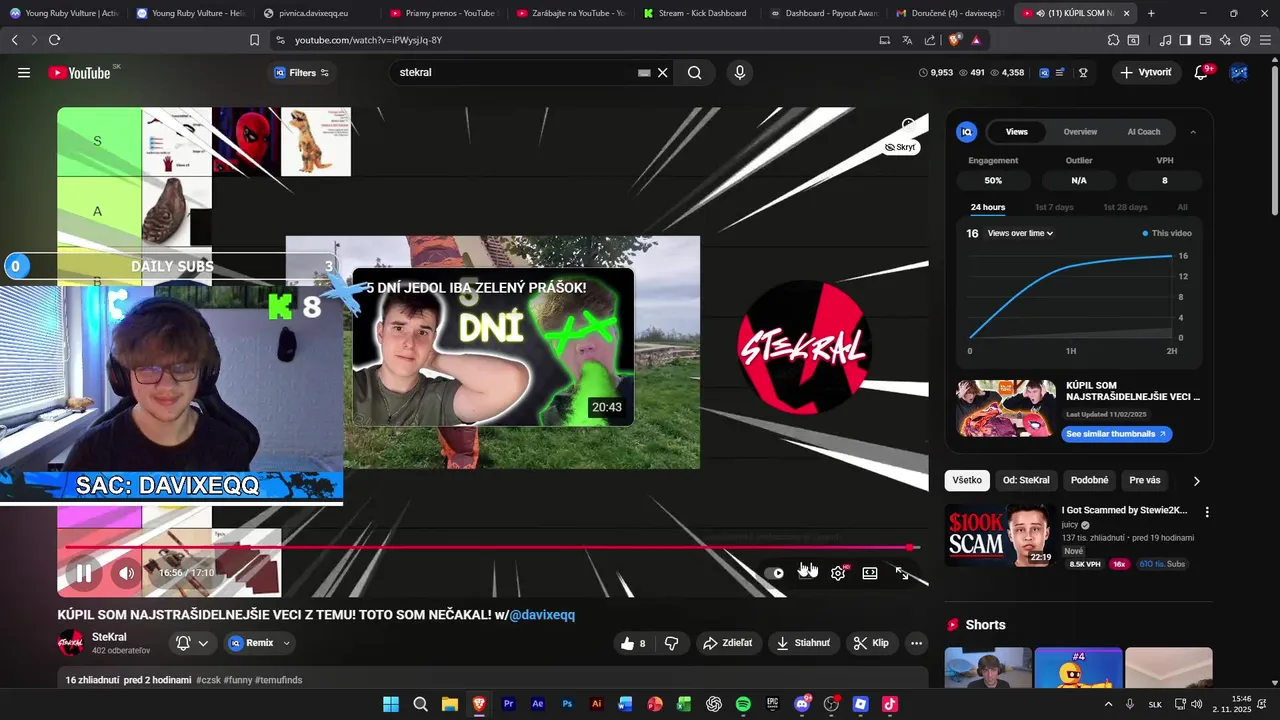The width and height of the screenshot is (1280, 720).
Task: Click the 5 DNÍ end screen video card
Action: 493,347
